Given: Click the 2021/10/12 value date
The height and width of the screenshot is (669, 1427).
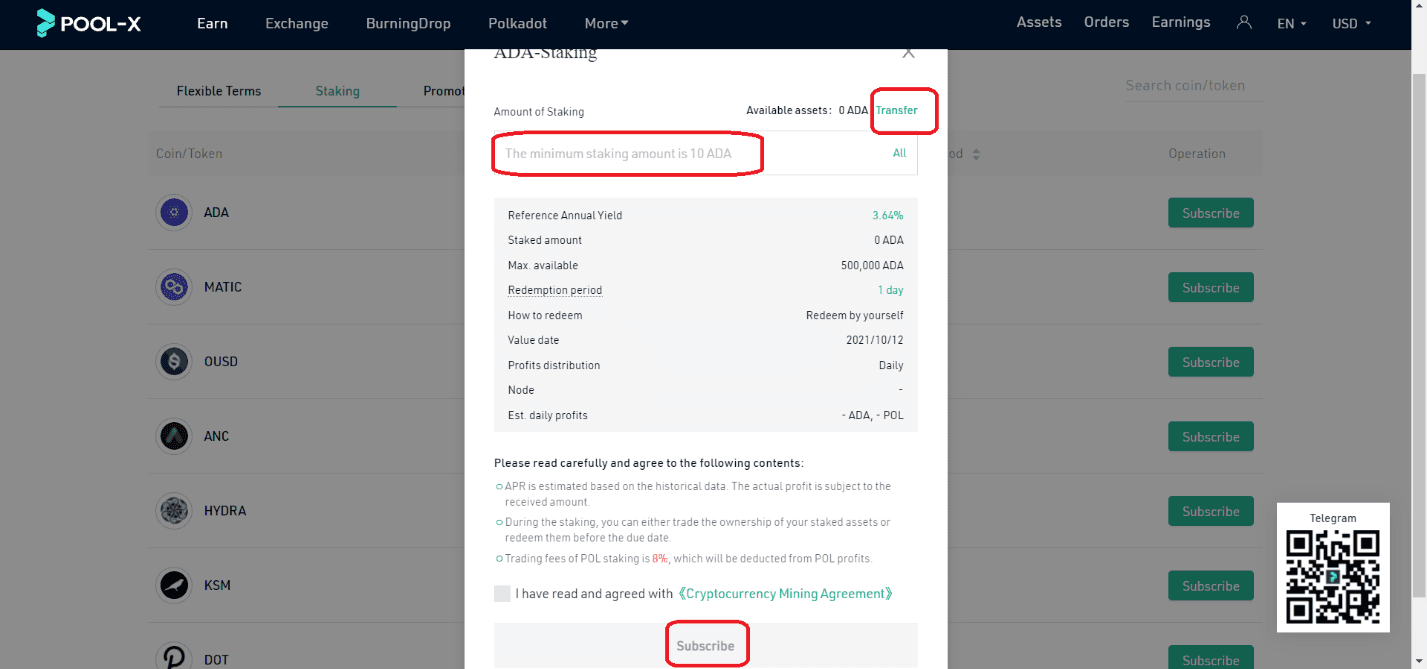Looking at the screenshot, I should click(x=875, y=340).
